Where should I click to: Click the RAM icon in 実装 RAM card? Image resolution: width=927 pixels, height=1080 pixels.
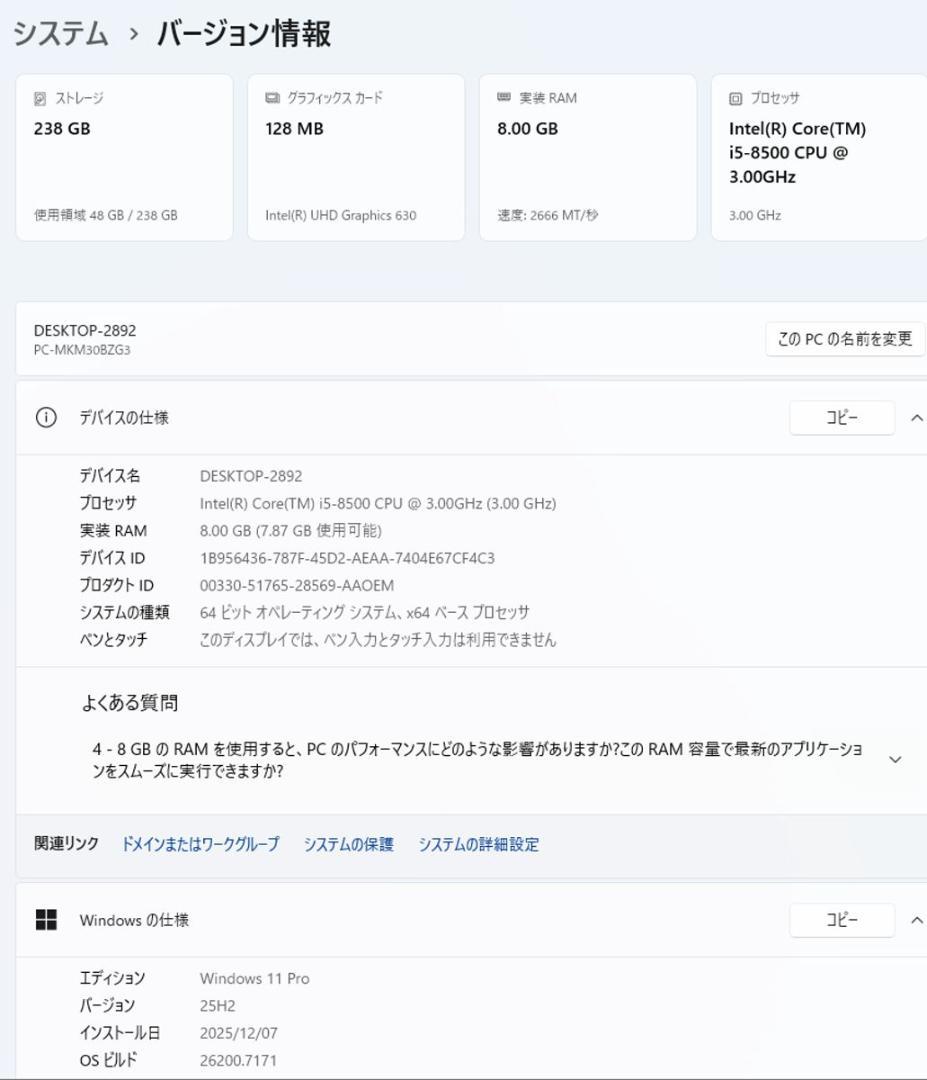point(504,98)
